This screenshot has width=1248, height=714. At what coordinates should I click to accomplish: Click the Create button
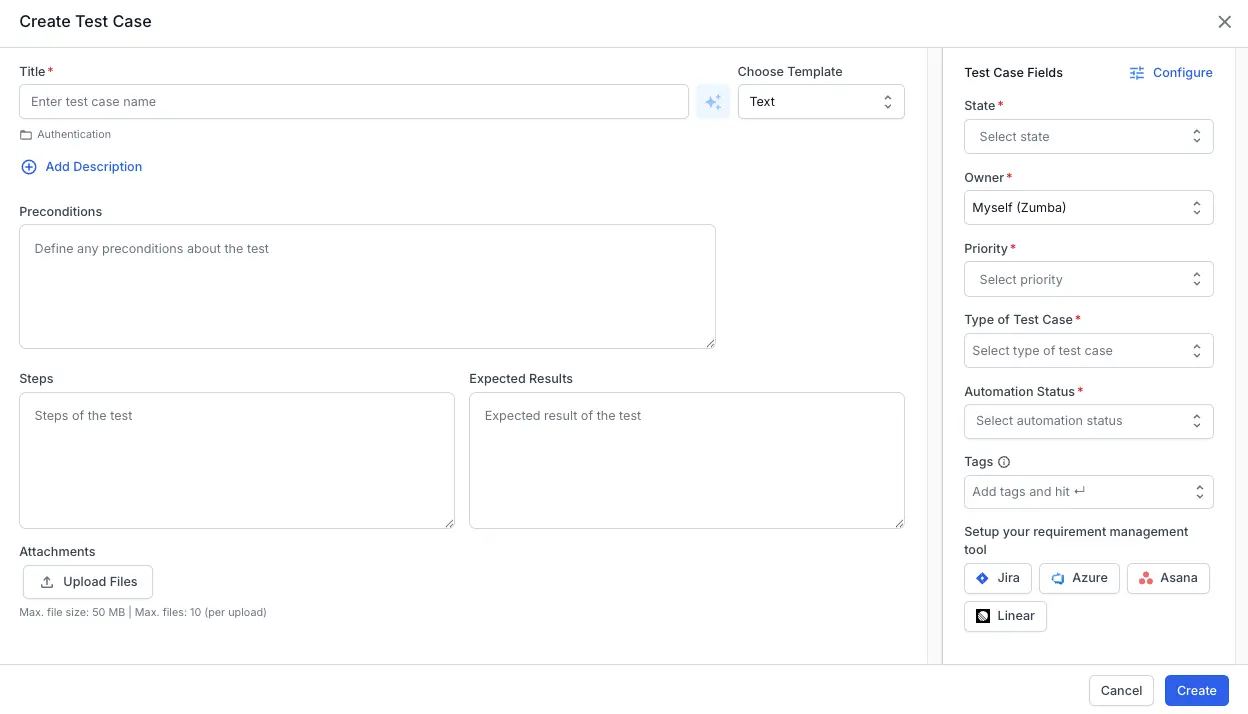coord(1196,691)
